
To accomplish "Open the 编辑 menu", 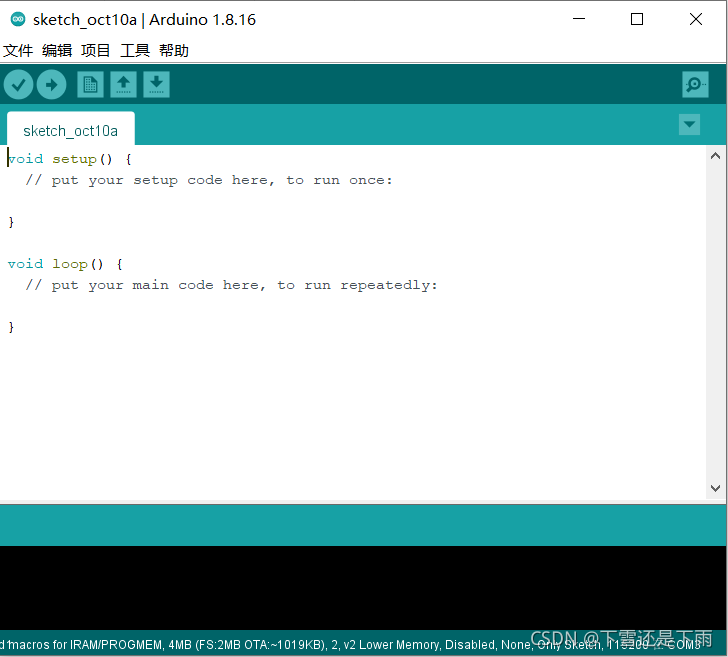I will [57, 50].
